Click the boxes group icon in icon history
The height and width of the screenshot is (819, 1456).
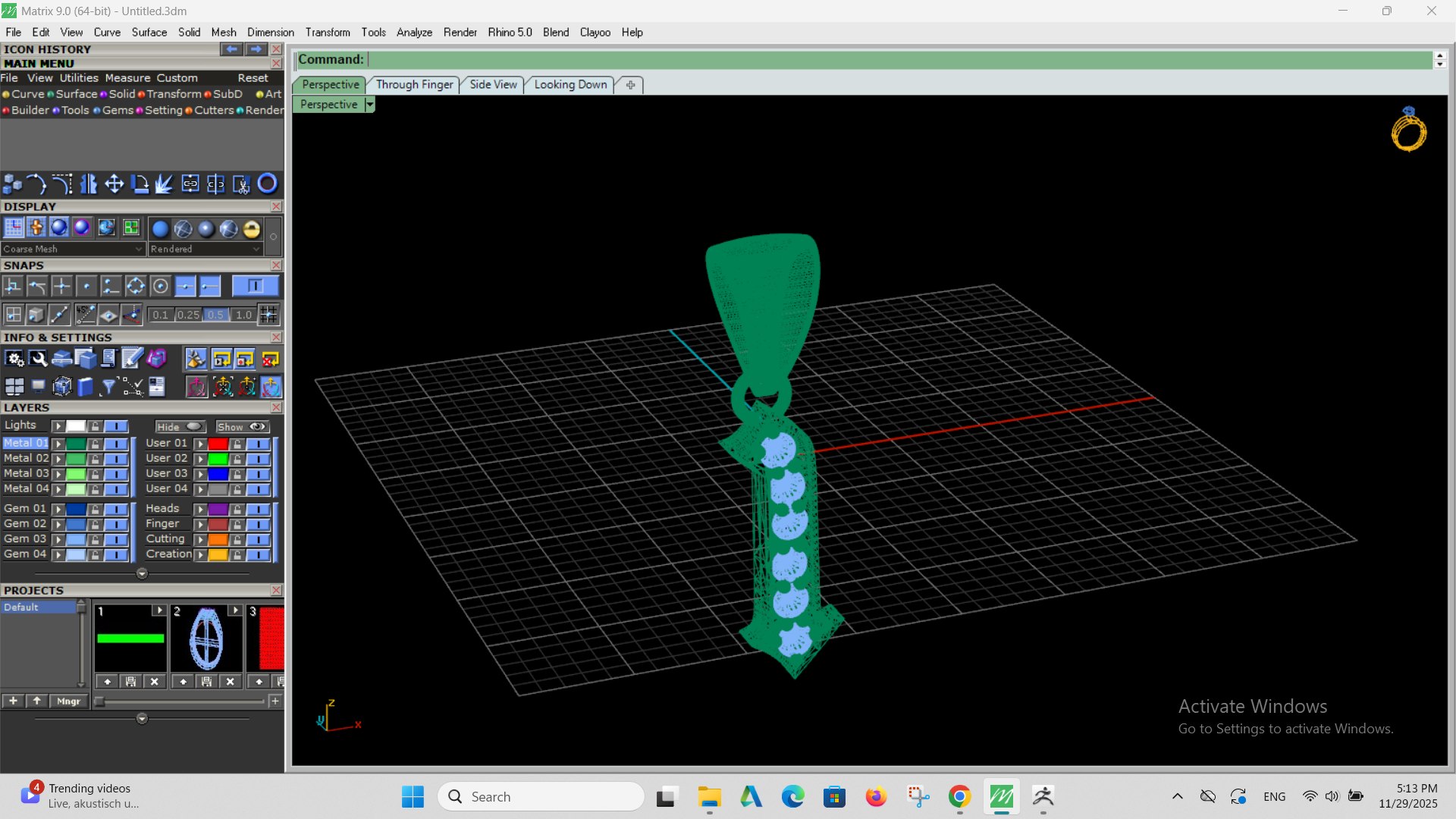12,184
